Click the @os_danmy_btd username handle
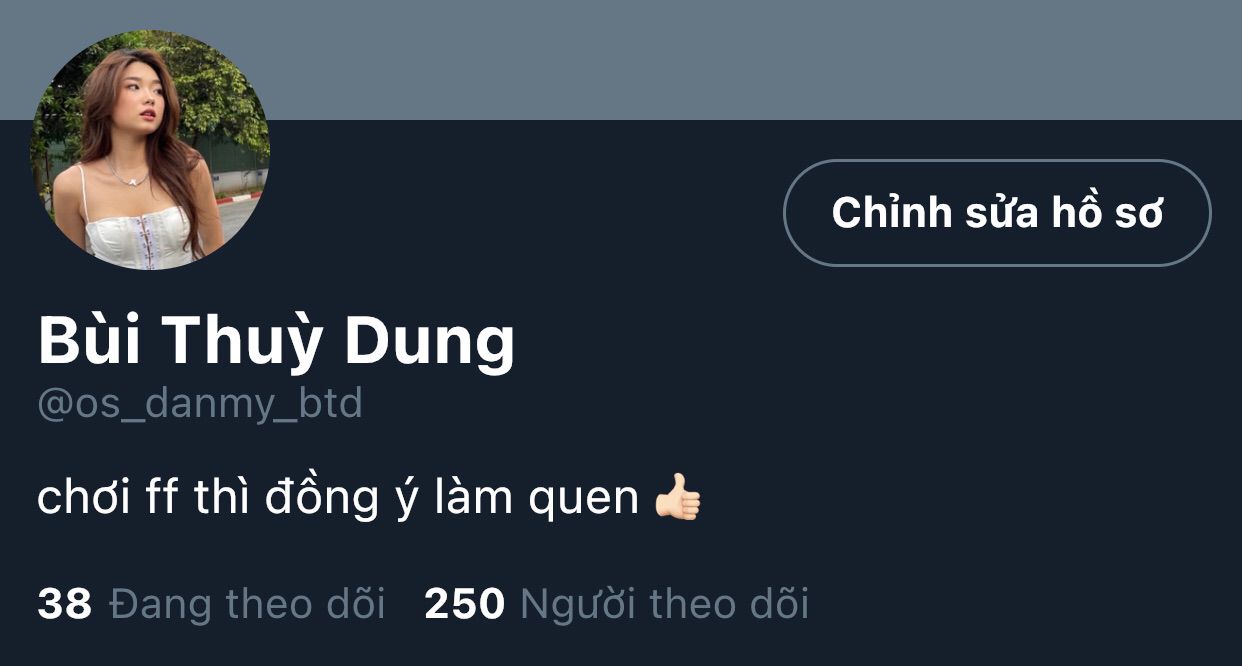This screenshot has width=1242, height=666. tap(200, 405)
